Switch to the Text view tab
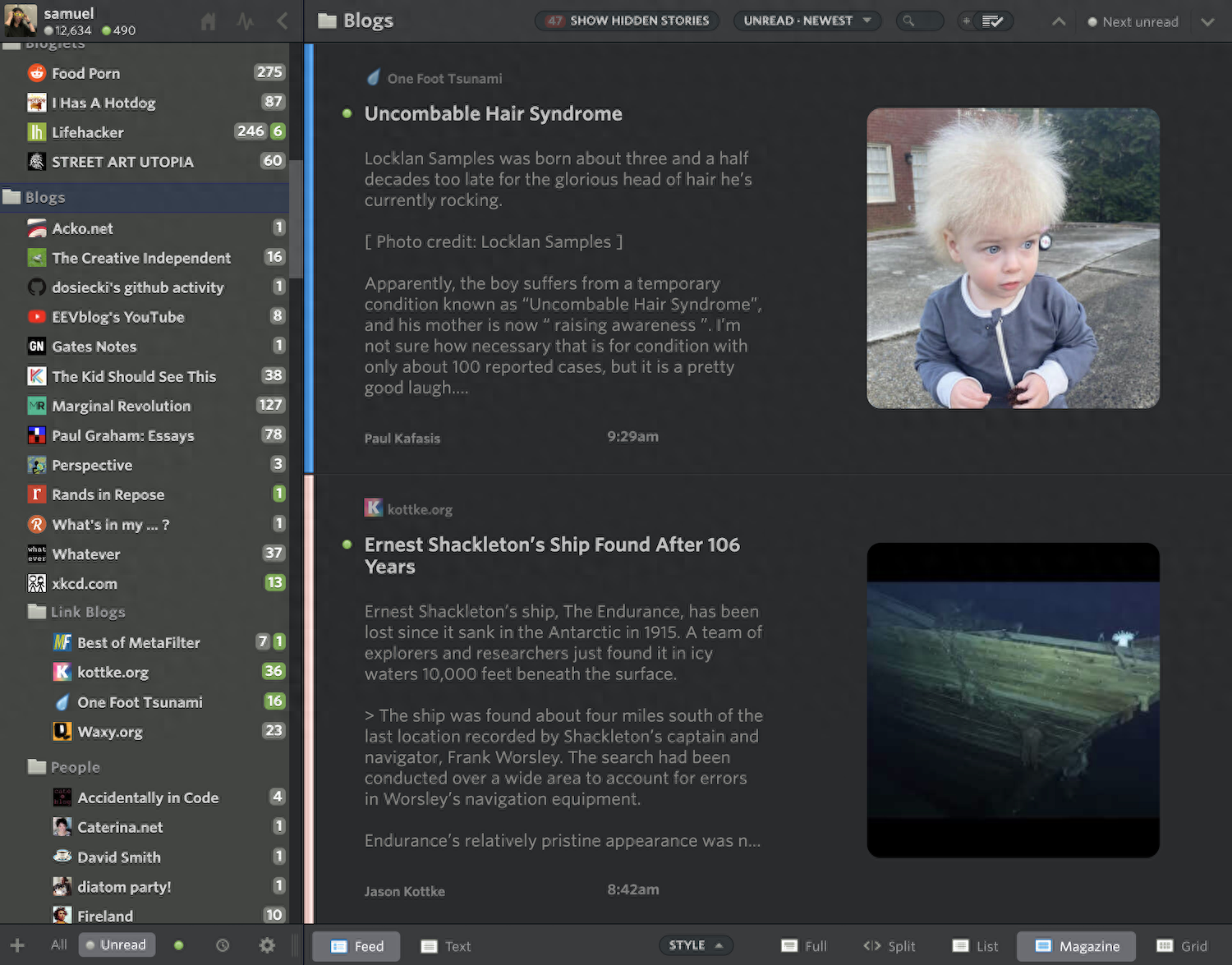 [446, 946]
